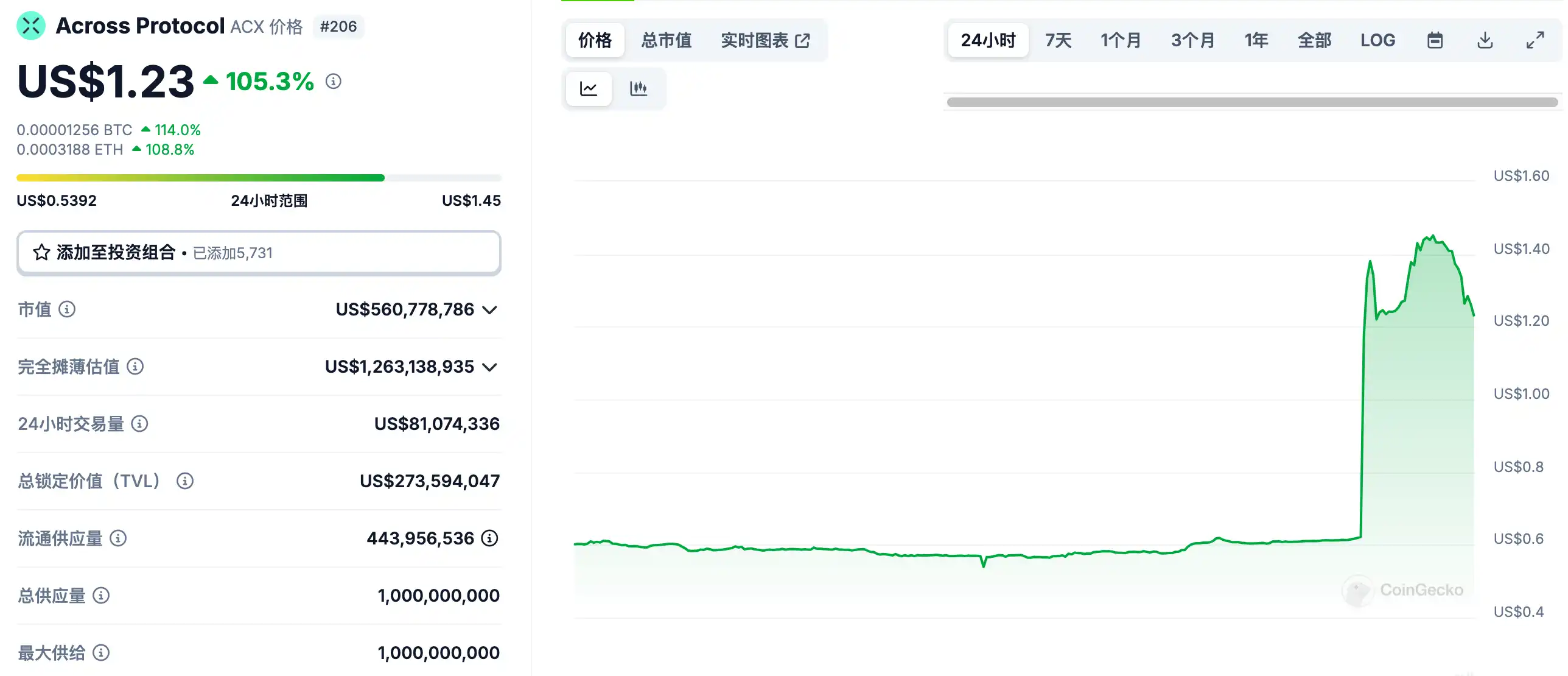Click info icon next to 市值
This screenshot has height=676, width=1568.
pos(67,309)
